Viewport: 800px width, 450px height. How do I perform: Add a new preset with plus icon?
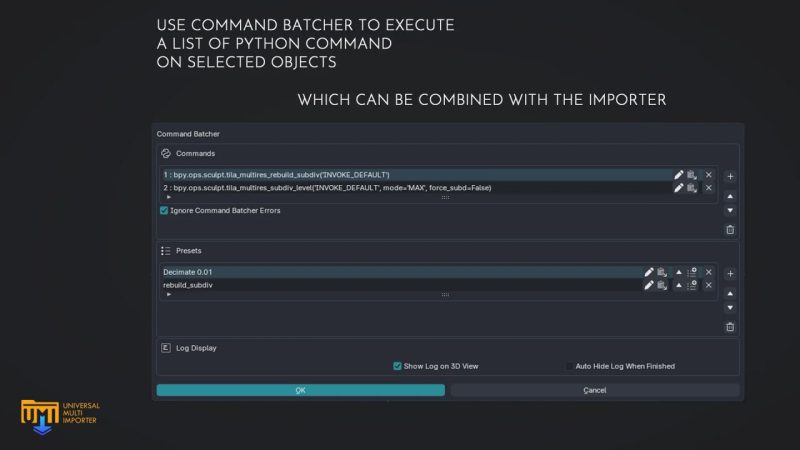tap(730, 273)
